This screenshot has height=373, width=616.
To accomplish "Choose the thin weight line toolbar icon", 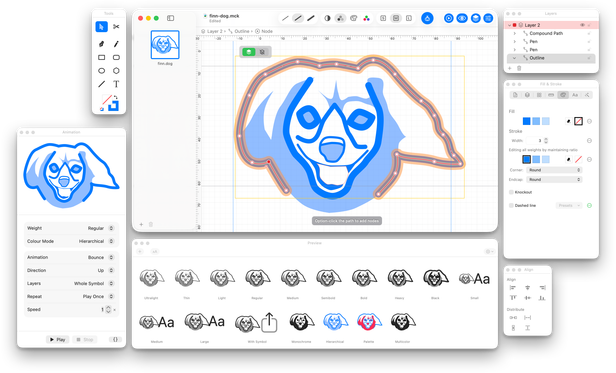I will click(x=285, y=18).
